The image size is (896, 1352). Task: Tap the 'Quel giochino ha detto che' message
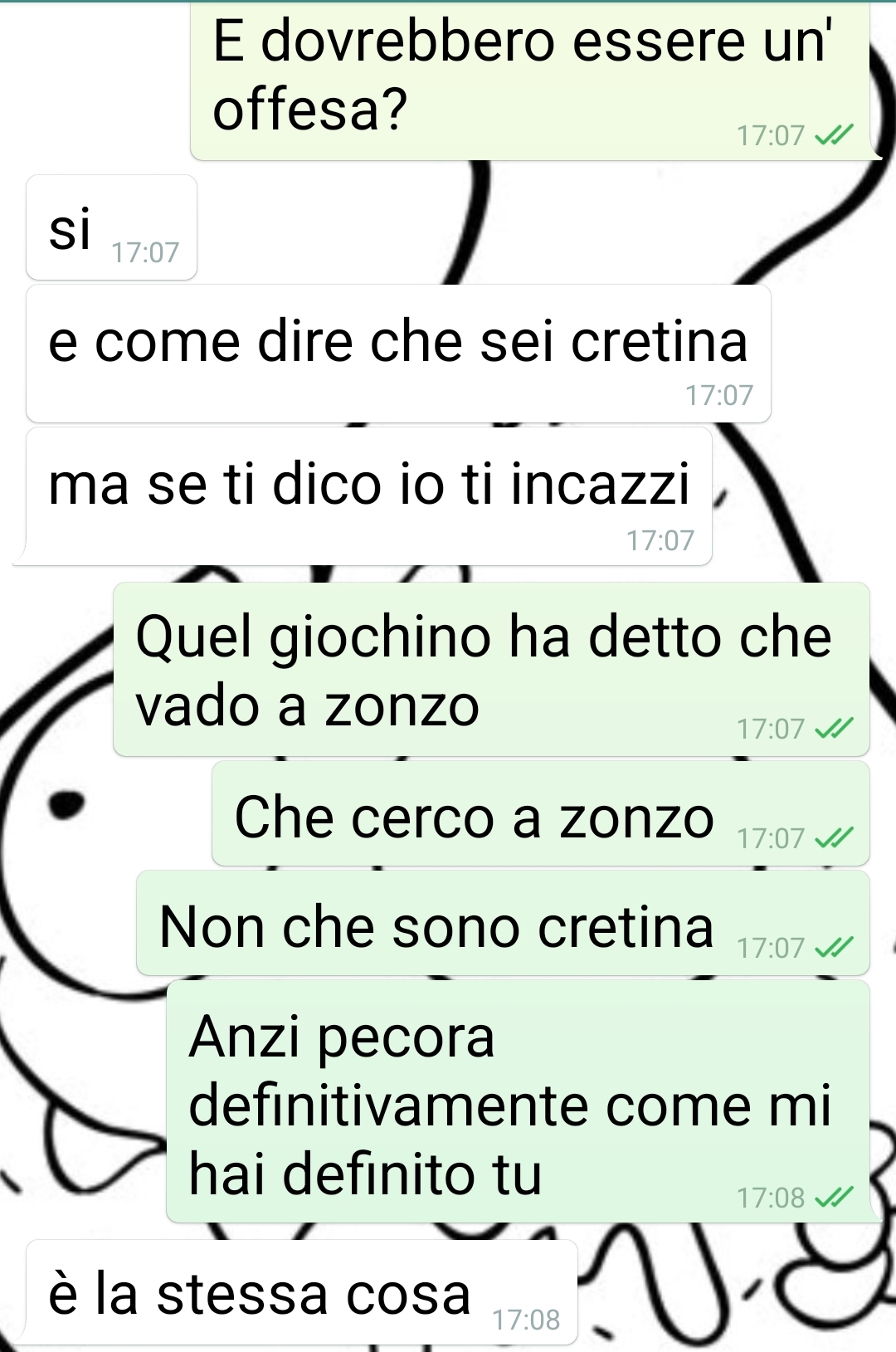pyautogui.click(x=491, y=669)
